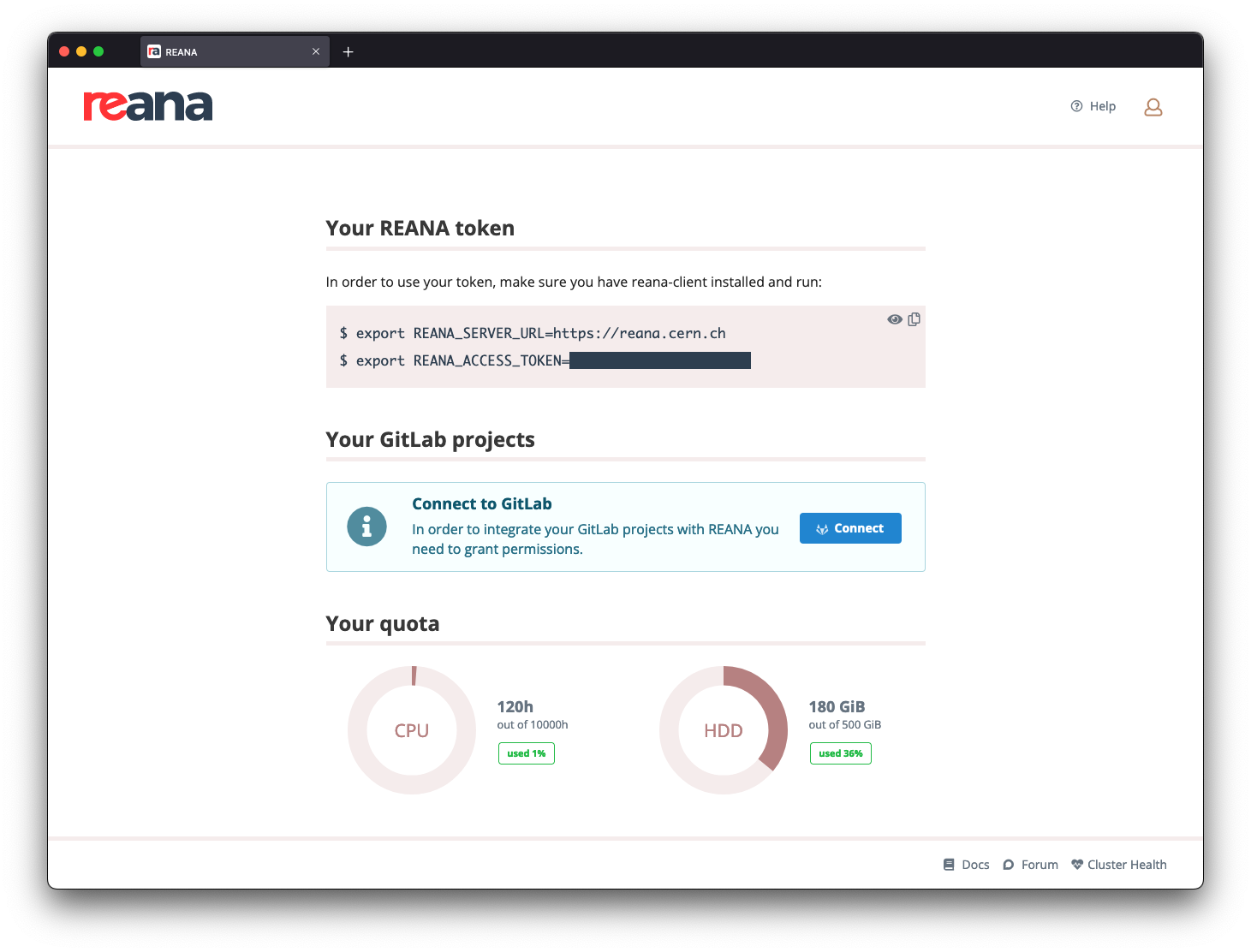
Task: Click the redacted REANA_ACCESS_TOKEN value
Action: 662,360
